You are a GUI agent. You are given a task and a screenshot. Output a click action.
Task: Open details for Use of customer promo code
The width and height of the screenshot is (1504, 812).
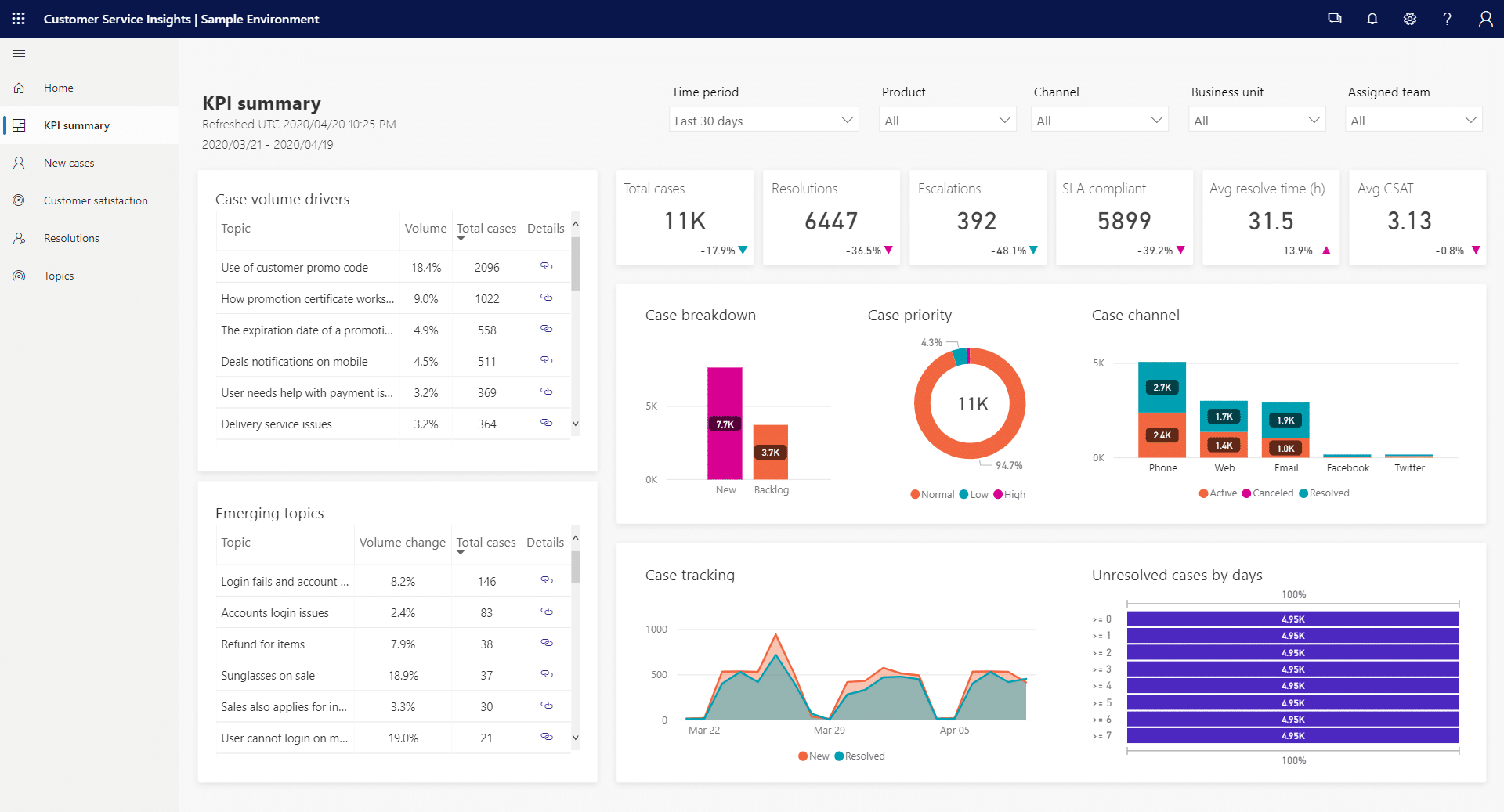tap(546, 267)
